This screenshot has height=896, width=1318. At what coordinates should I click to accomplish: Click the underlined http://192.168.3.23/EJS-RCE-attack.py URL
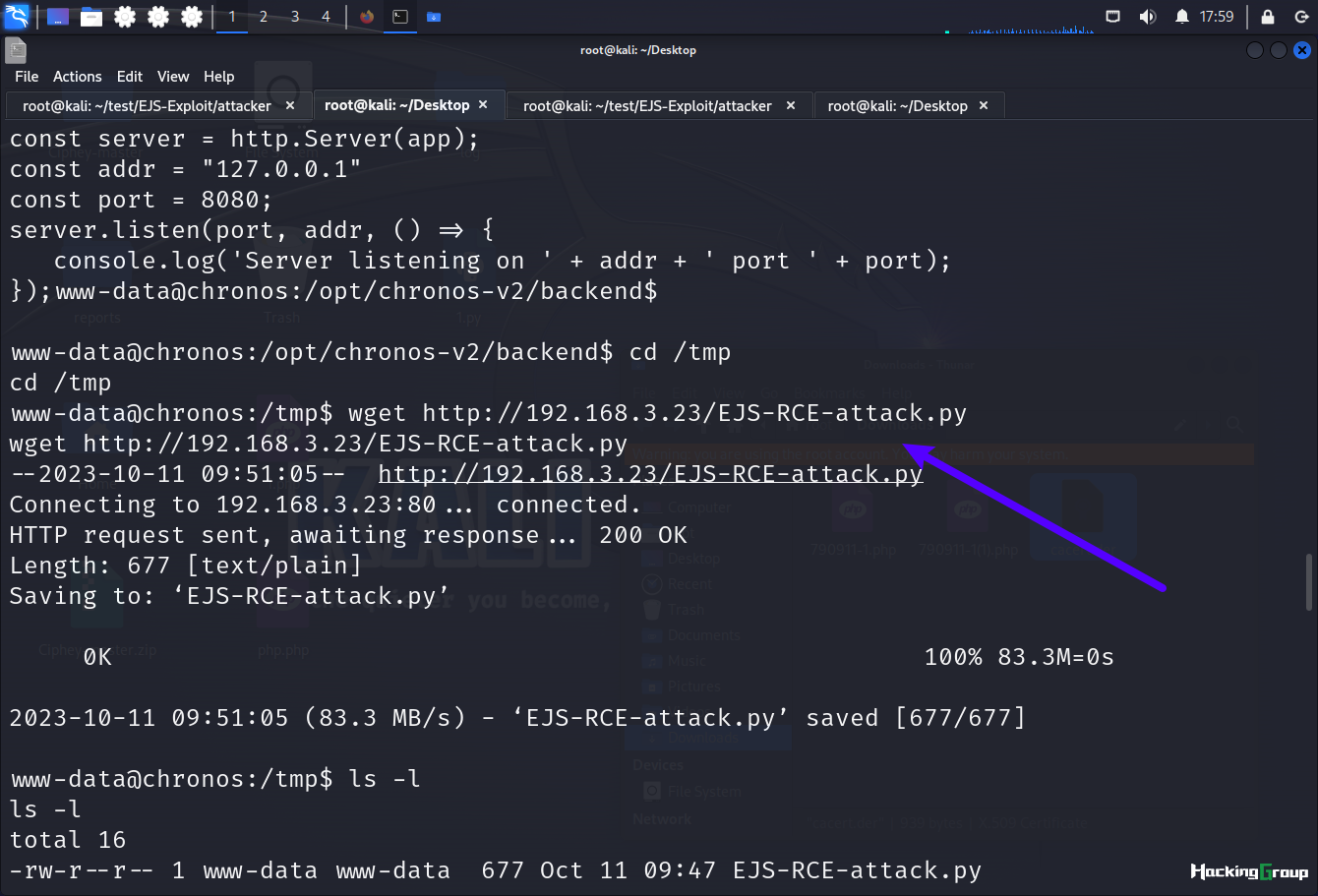click(650, 474)
